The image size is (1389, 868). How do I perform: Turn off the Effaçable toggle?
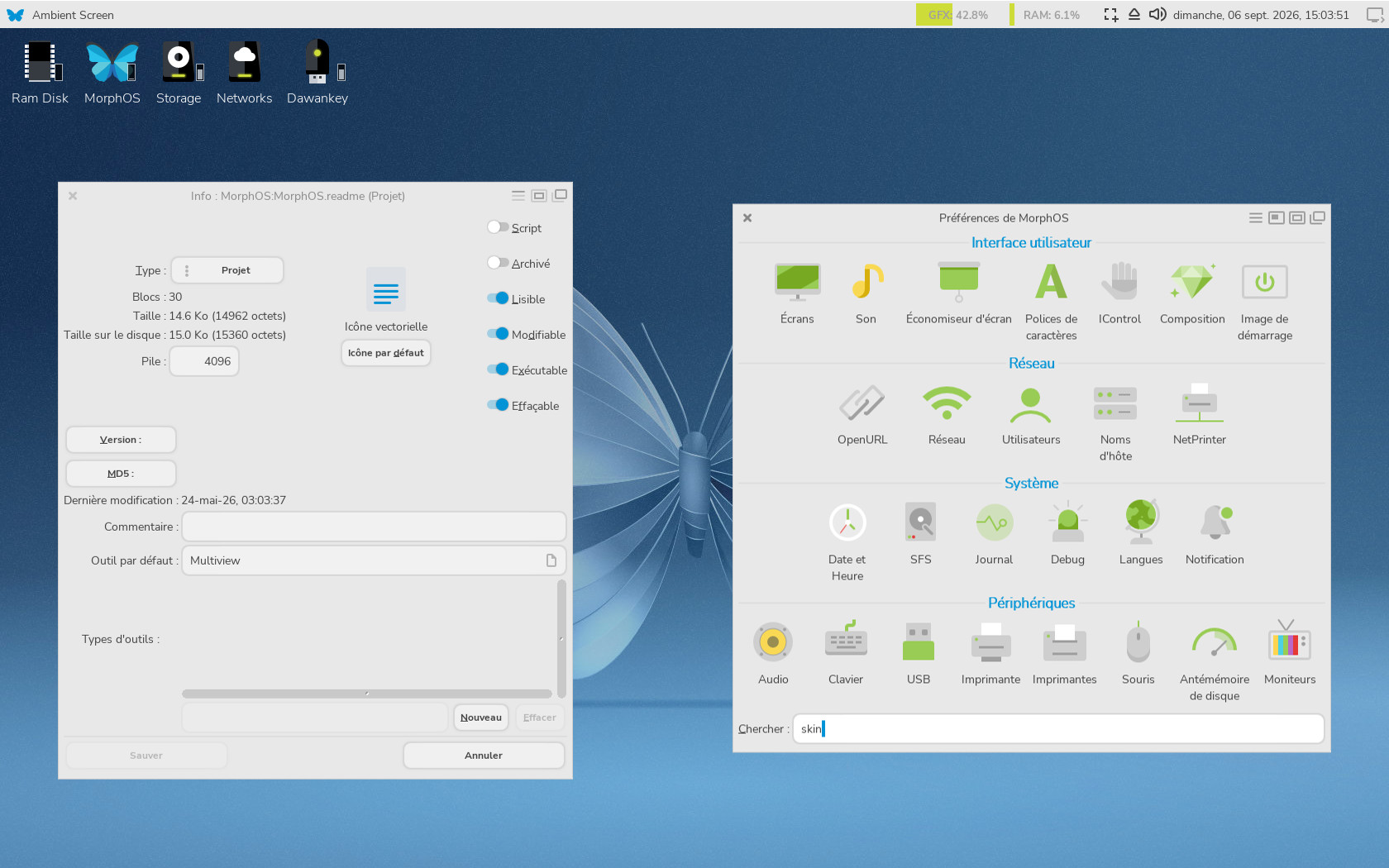point(498,405)
